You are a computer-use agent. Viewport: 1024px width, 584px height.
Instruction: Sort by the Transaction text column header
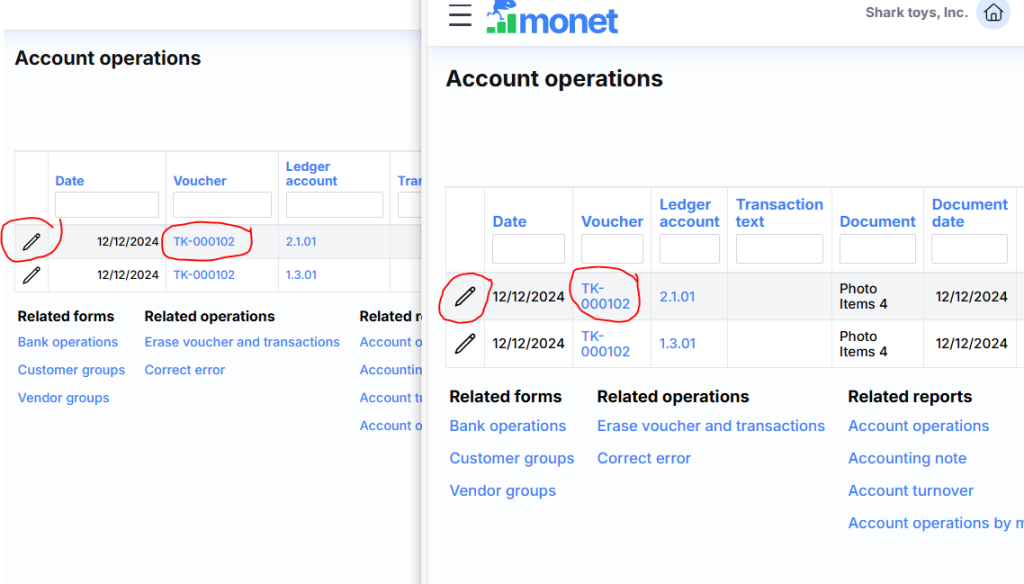[779, 213]
